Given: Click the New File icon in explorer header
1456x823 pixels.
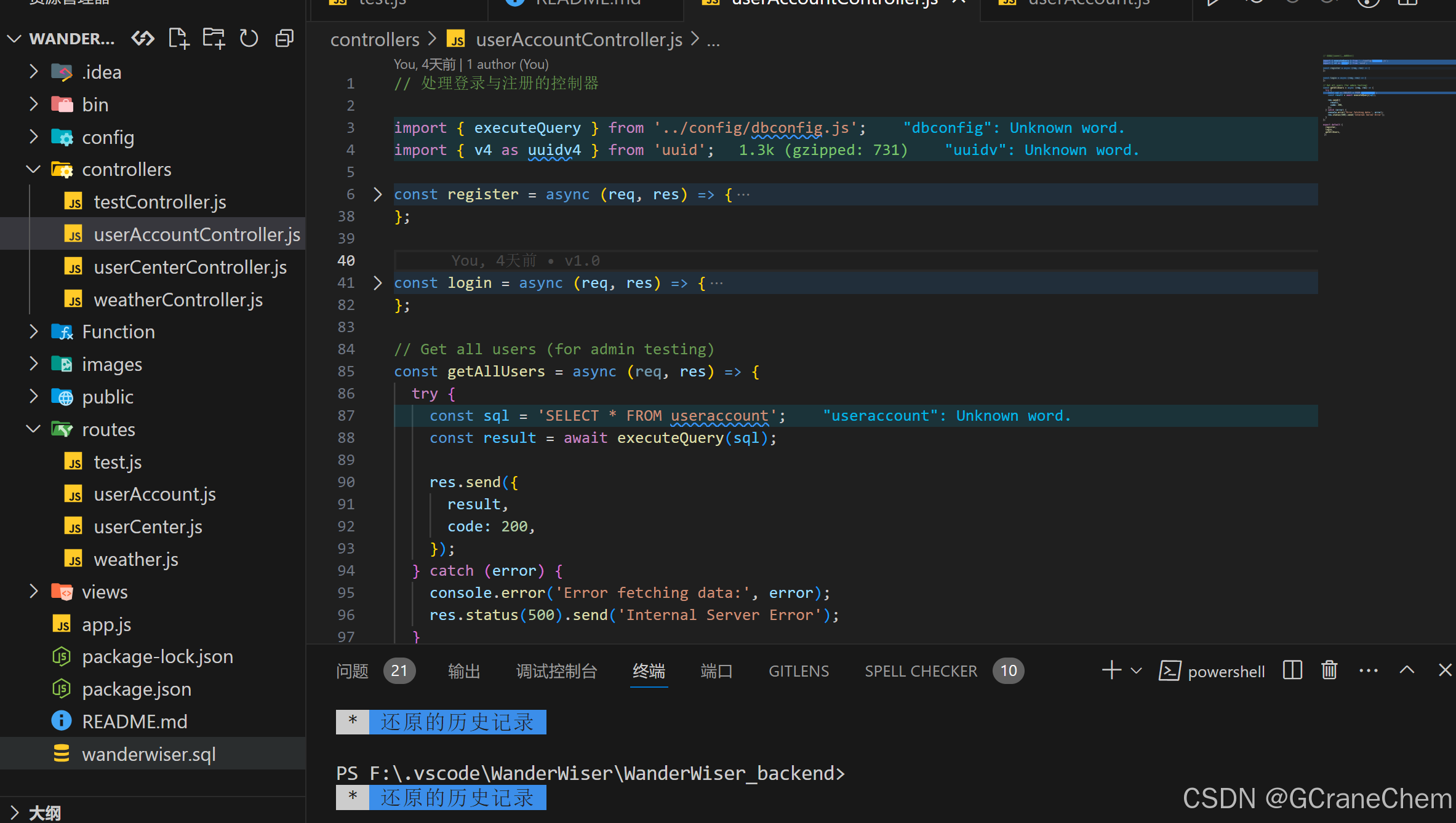Looking at the screenshot, I should point(178,39).
